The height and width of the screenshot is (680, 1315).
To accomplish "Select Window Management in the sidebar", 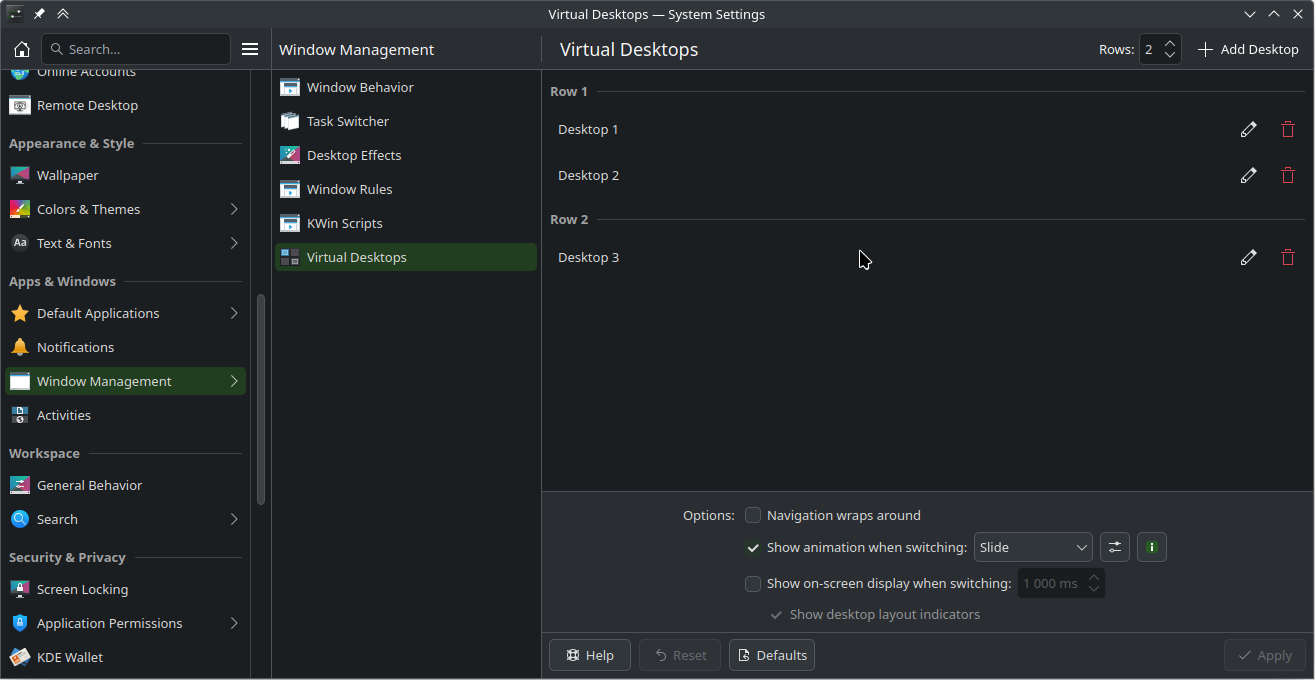I will coord(125,381).
